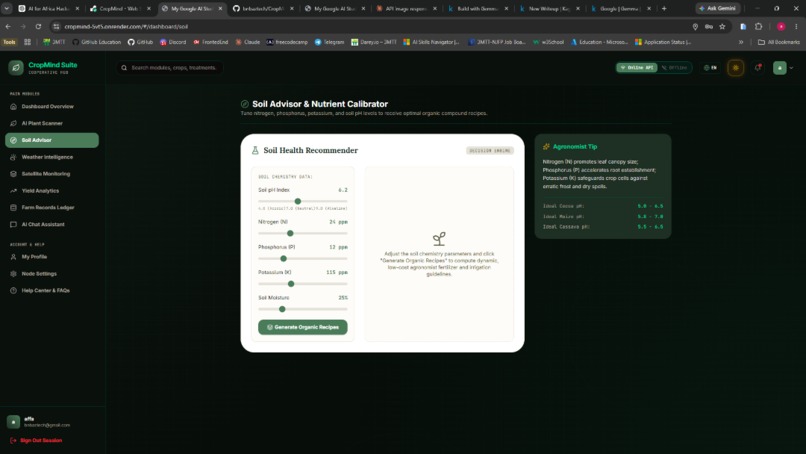
Task: Open the password key icon in the address bar
Action: tap(709, 26)
